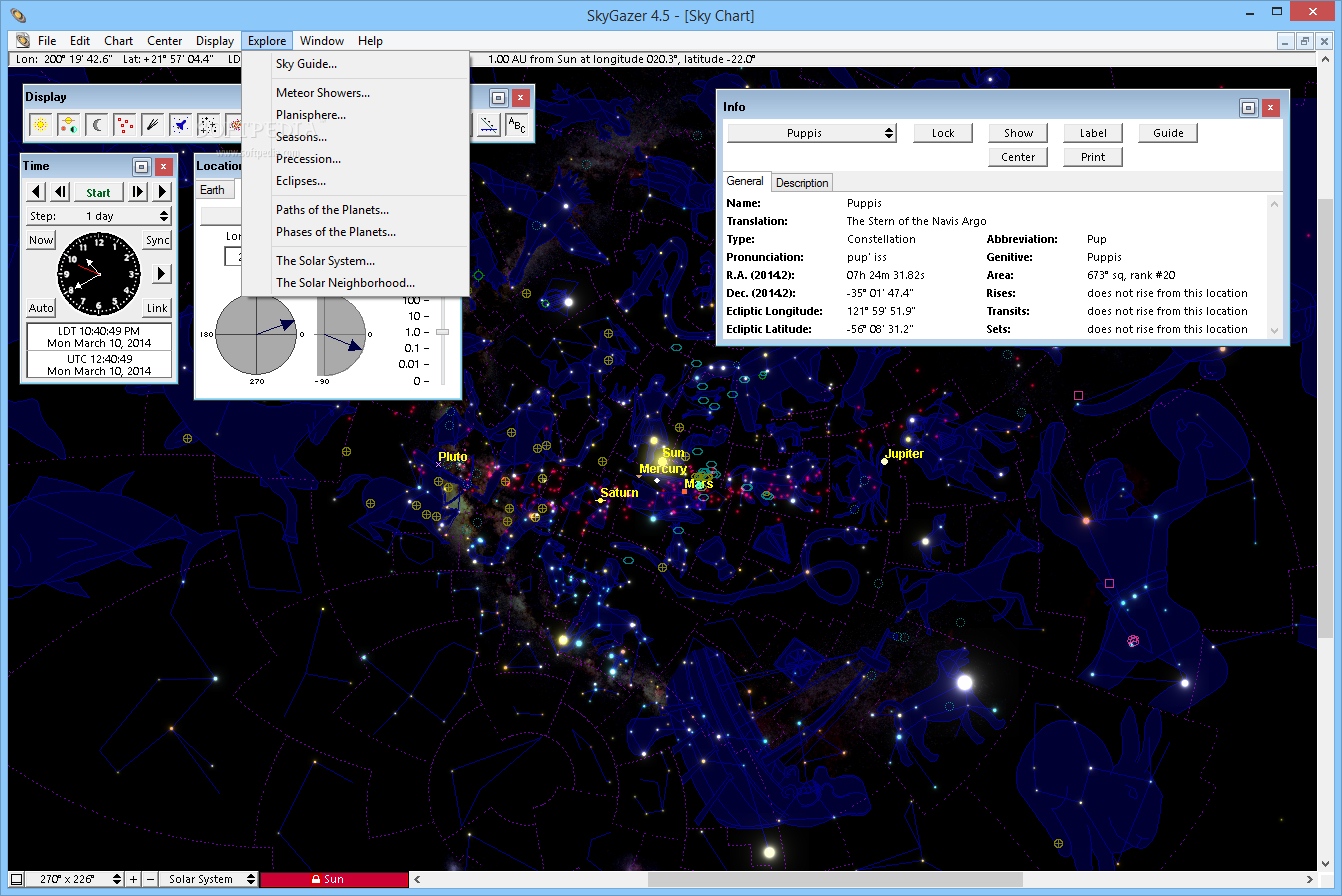Select Paths of the Planets... entry

pyautogui.click(x=355, y=210)
